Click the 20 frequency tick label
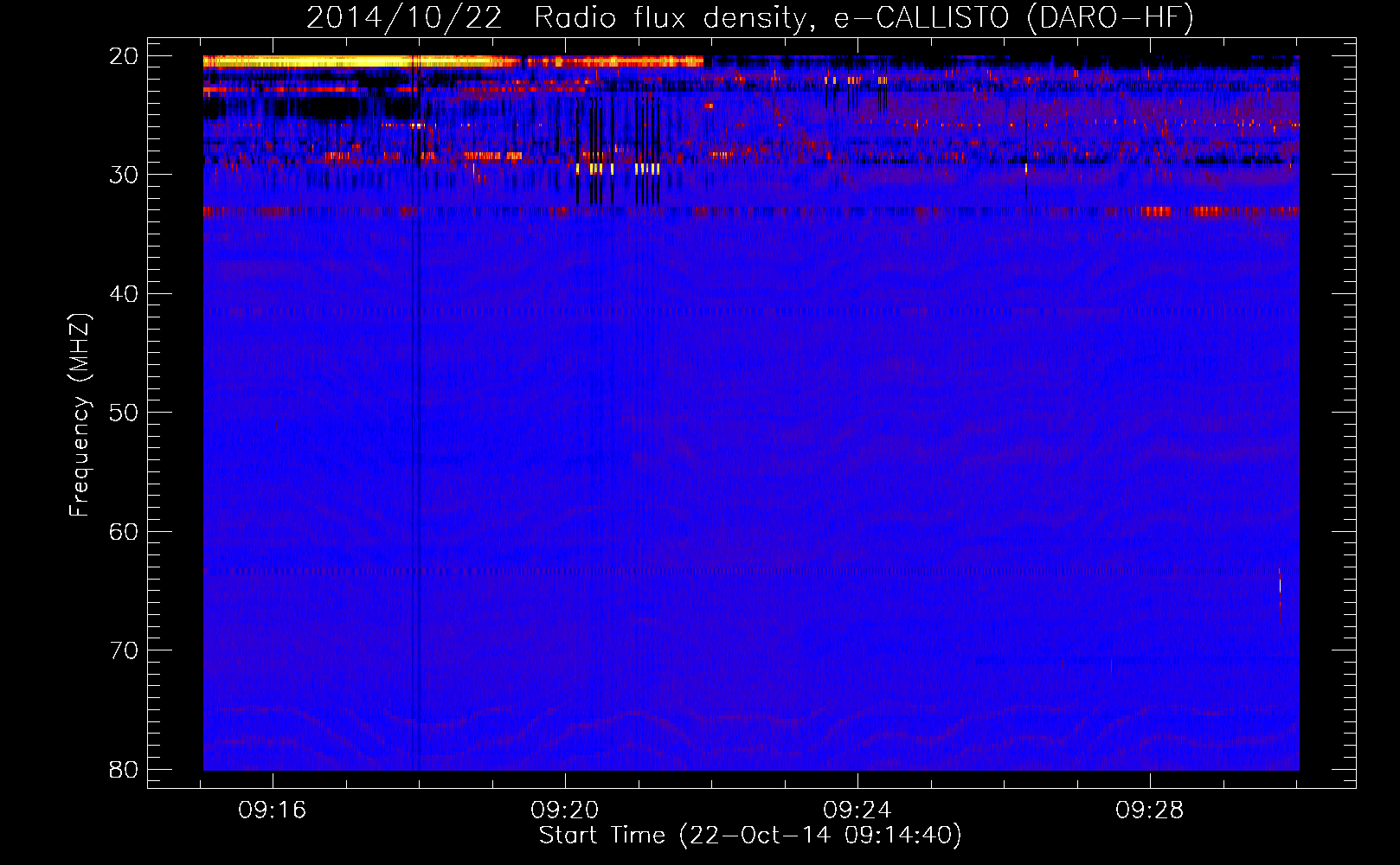Screen dimensions: 1400x865 coord(124,56)
